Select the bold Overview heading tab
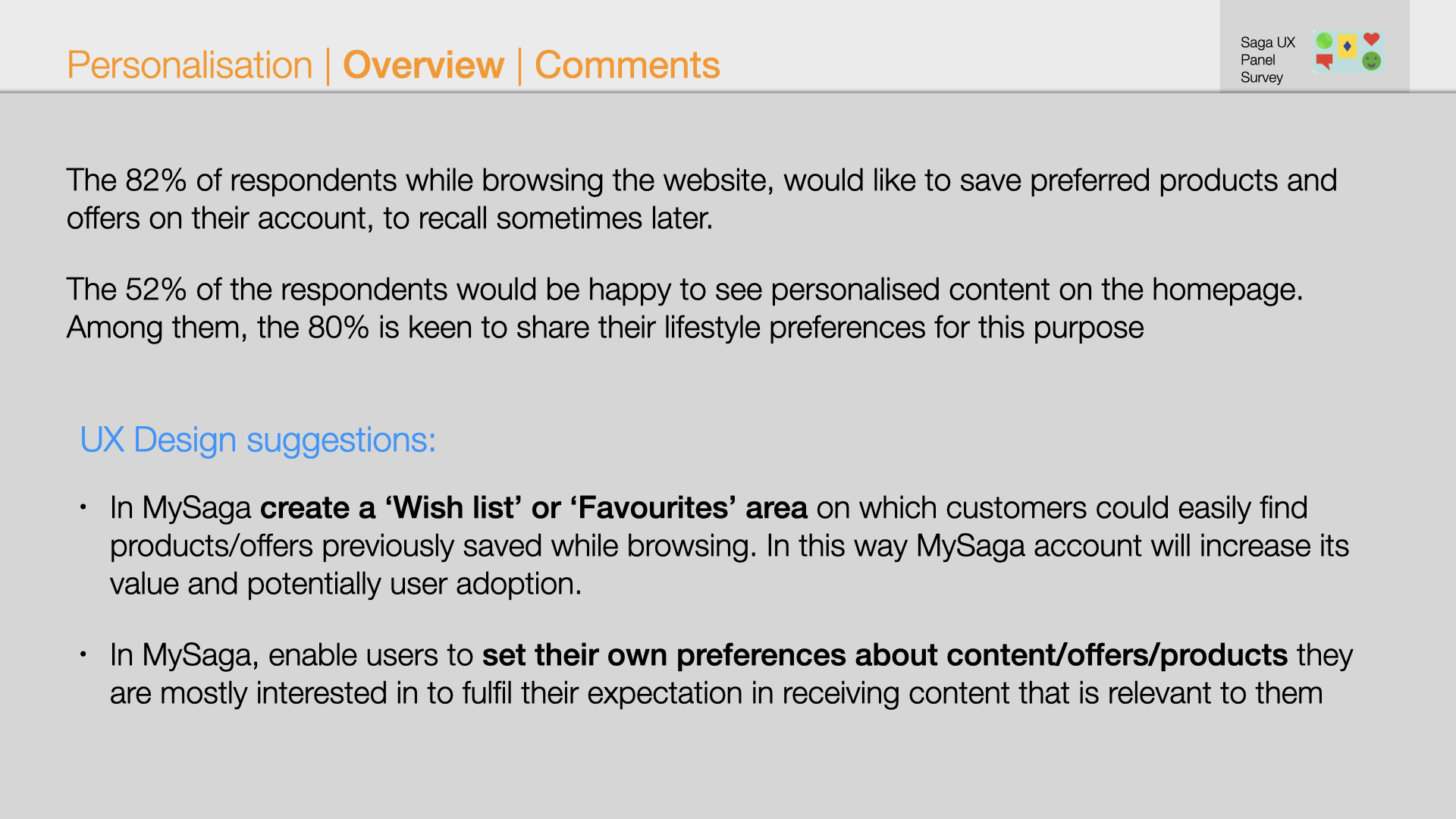Viewport: 1456px width, 819px height. click(x=423, y=65)
